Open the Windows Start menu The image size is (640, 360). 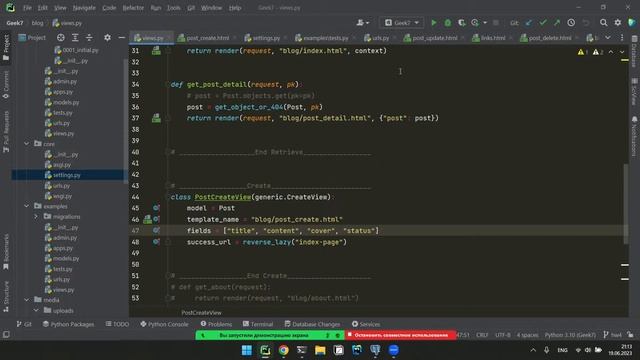pyautogui.click(x=247, y=350)
